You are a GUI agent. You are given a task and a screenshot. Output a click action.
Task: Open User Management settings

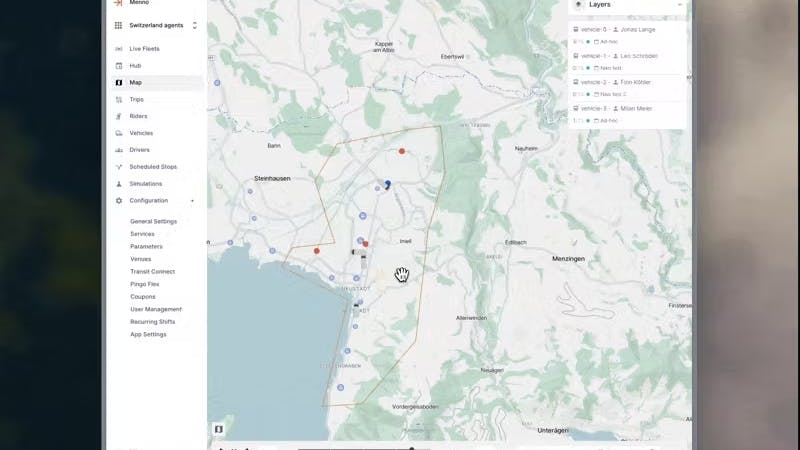click(x=156, y=310)
